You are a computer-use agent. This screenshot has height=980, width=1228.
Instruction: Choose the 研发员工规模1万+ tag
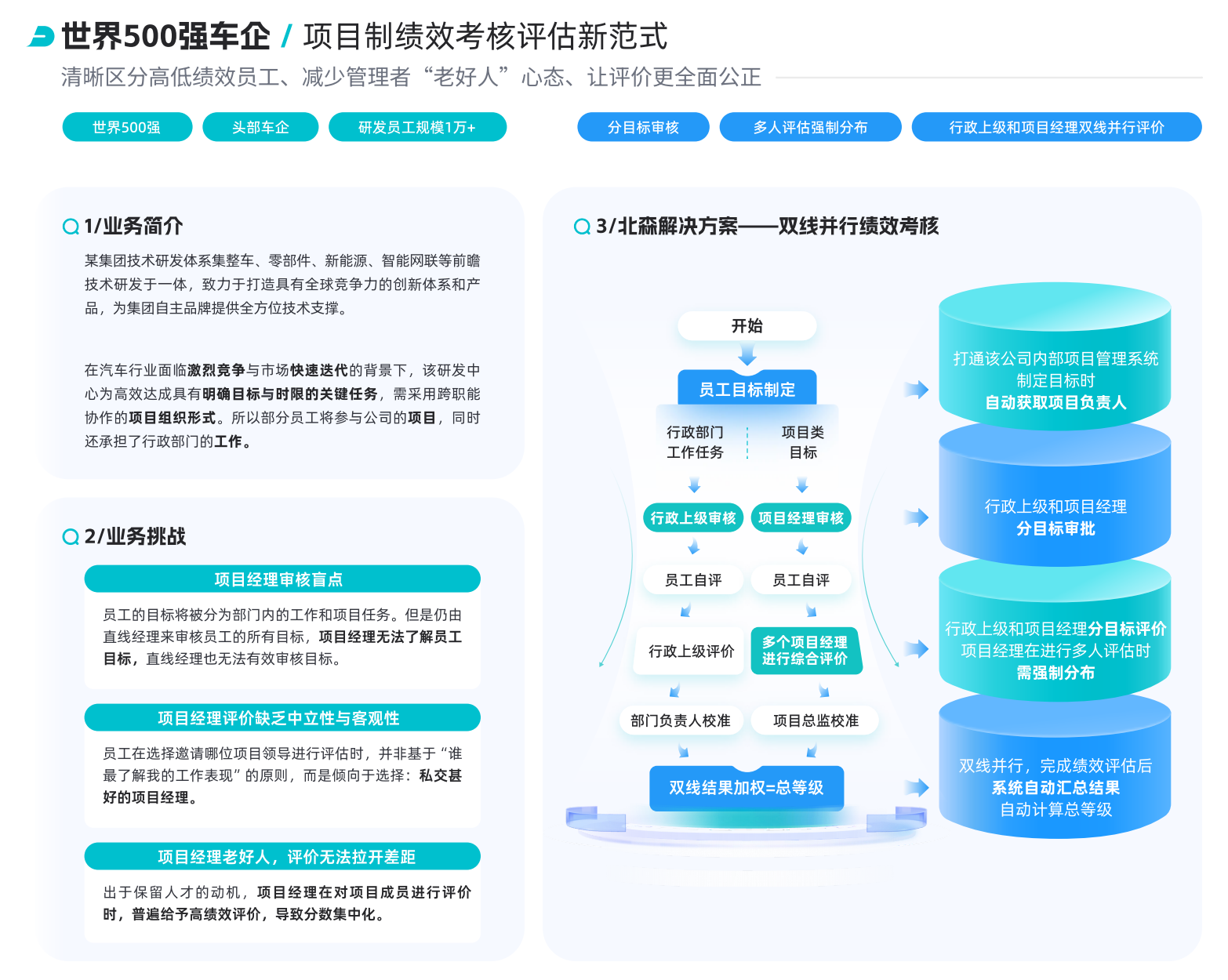(x=417, y=127)
